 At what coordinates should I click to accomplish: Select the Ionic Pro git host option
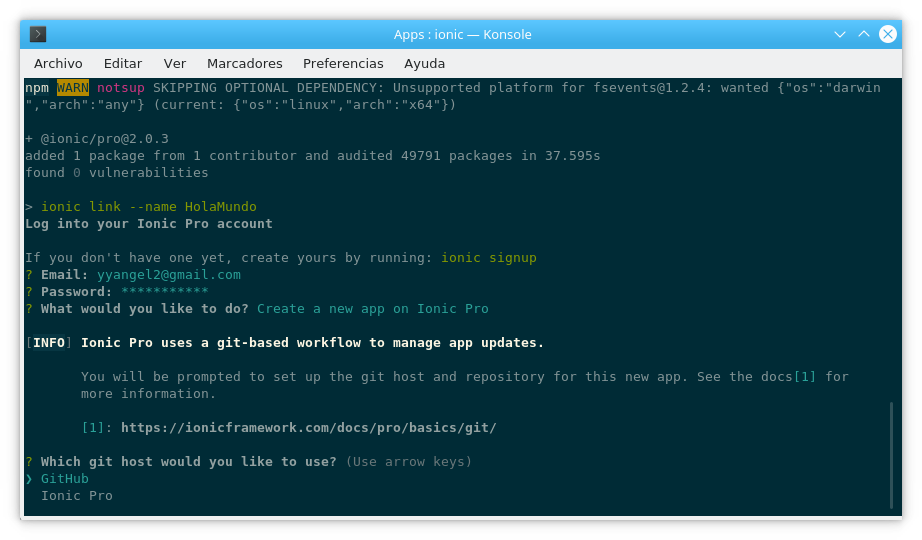point(76,496)
